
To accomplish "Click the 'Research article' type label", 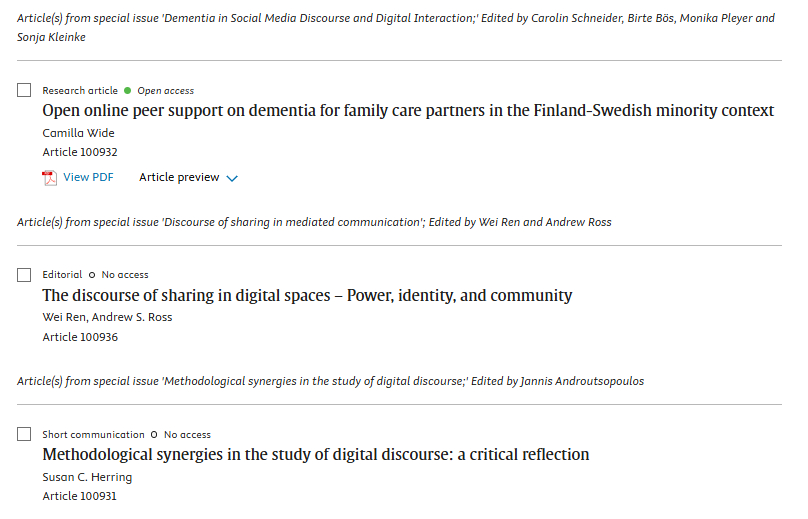I will point(80,91).
